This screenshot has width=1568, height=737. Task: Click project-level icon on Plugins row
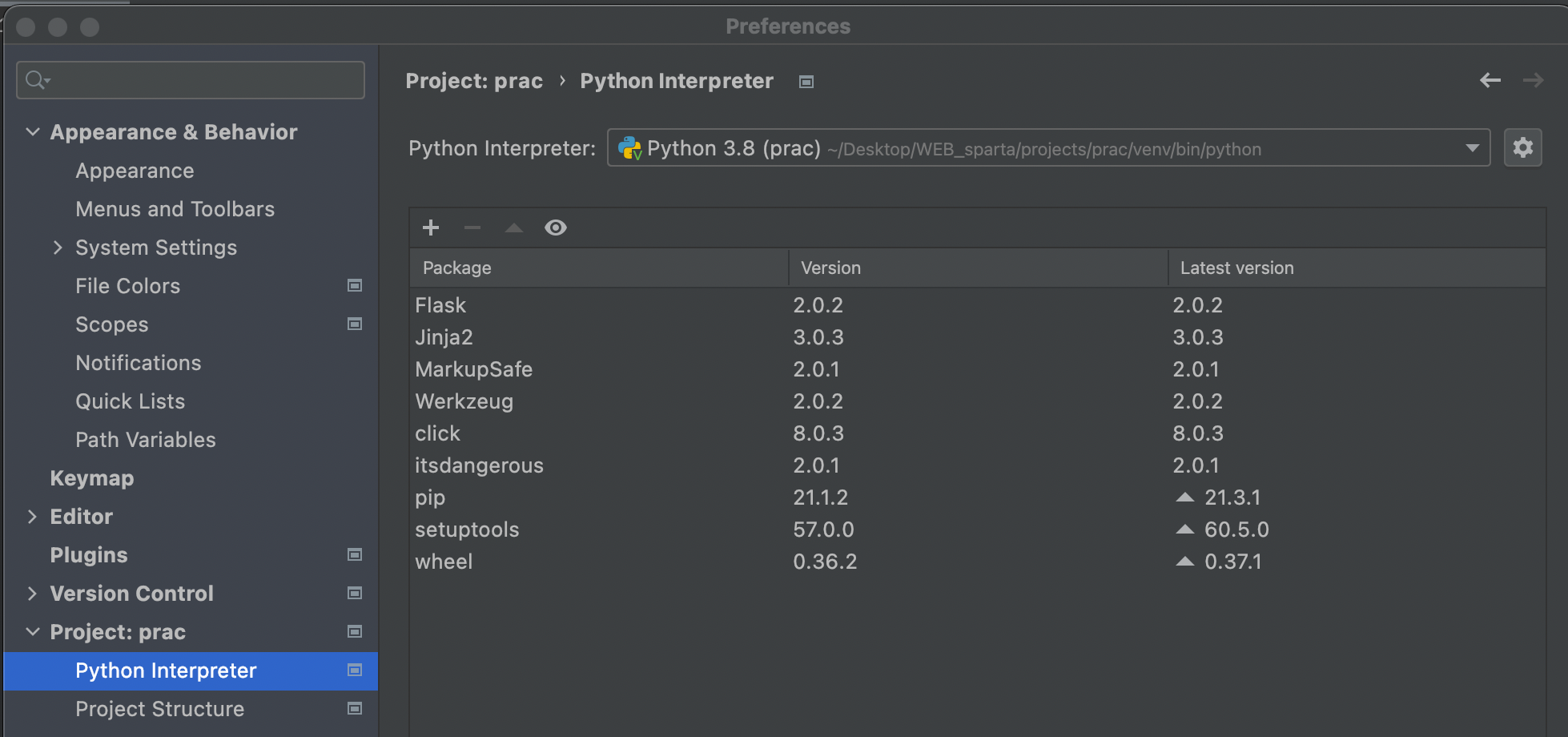pos(355,554)
